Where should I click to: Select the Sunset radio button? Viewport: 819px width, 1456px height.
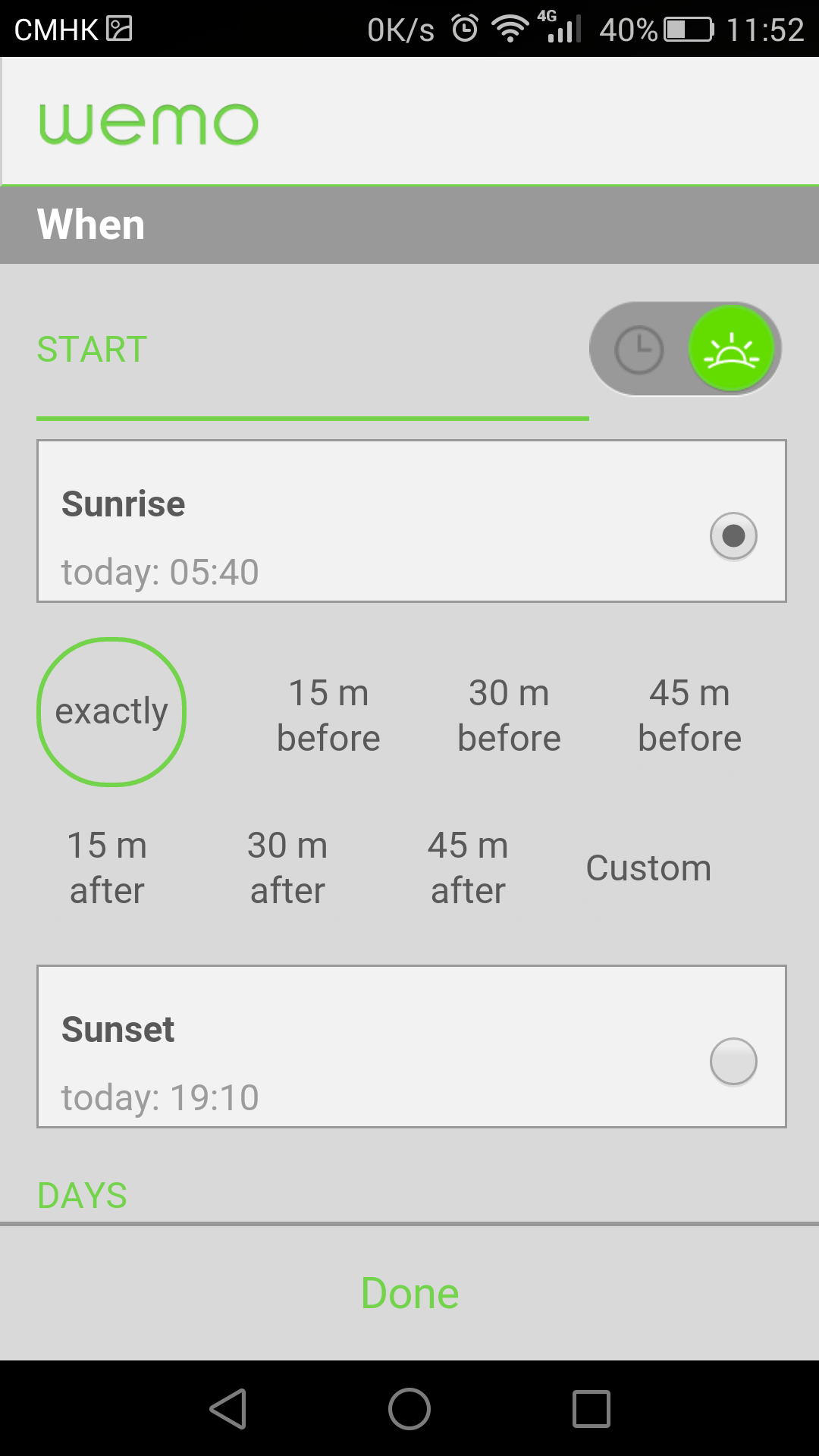coord(733,1062)
